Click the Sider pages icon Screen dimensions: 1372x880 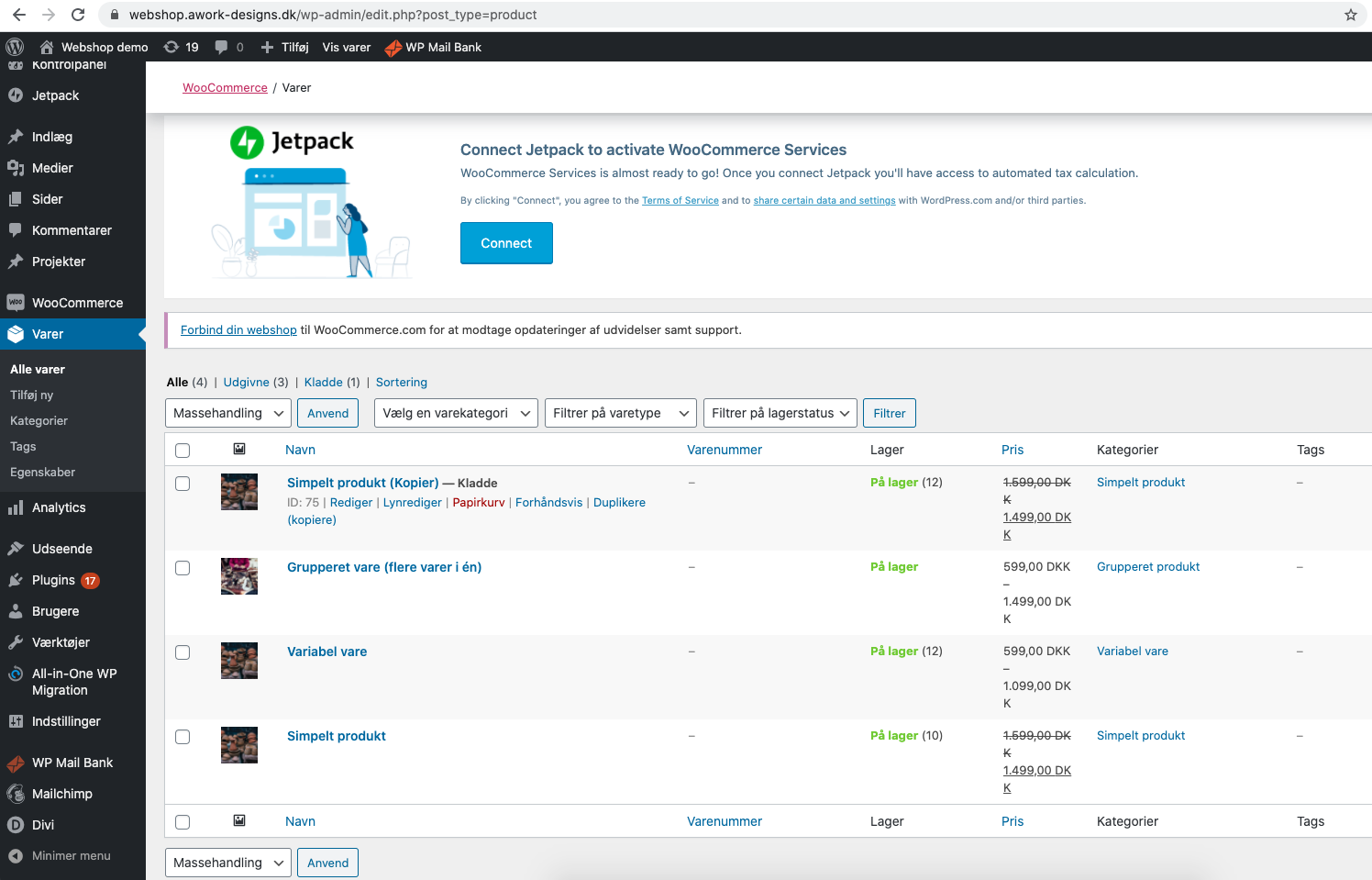click(16, 199)
